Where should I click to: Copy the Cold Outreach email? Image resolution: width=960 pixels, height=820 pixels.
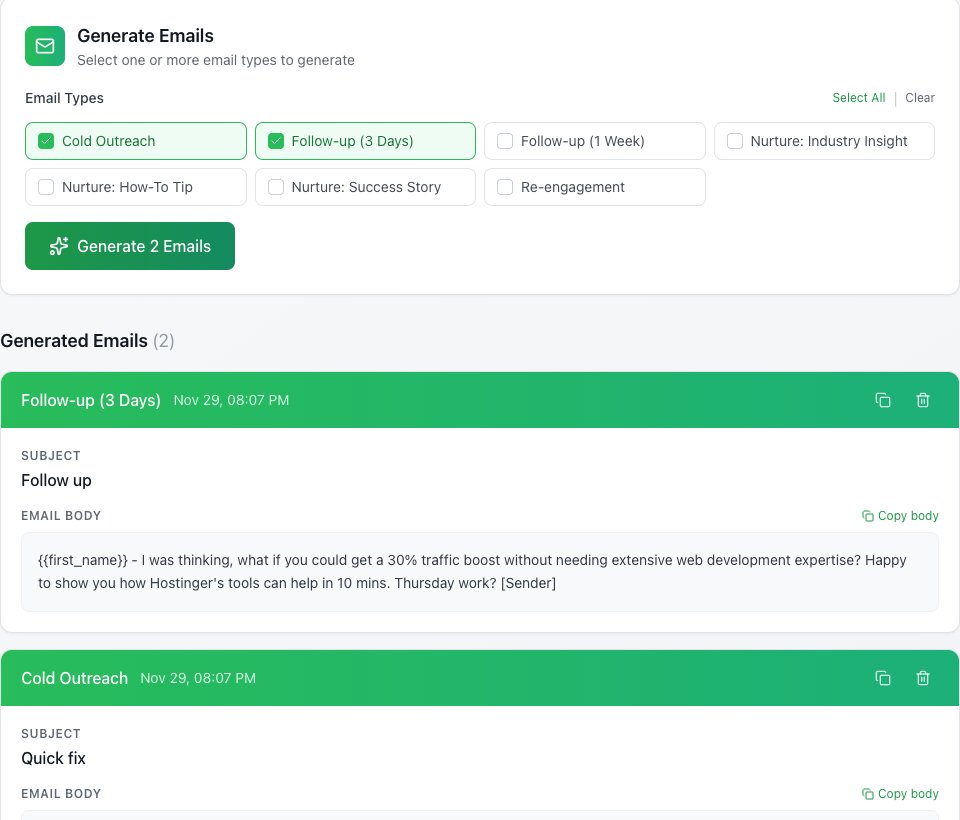pos(883,678)
